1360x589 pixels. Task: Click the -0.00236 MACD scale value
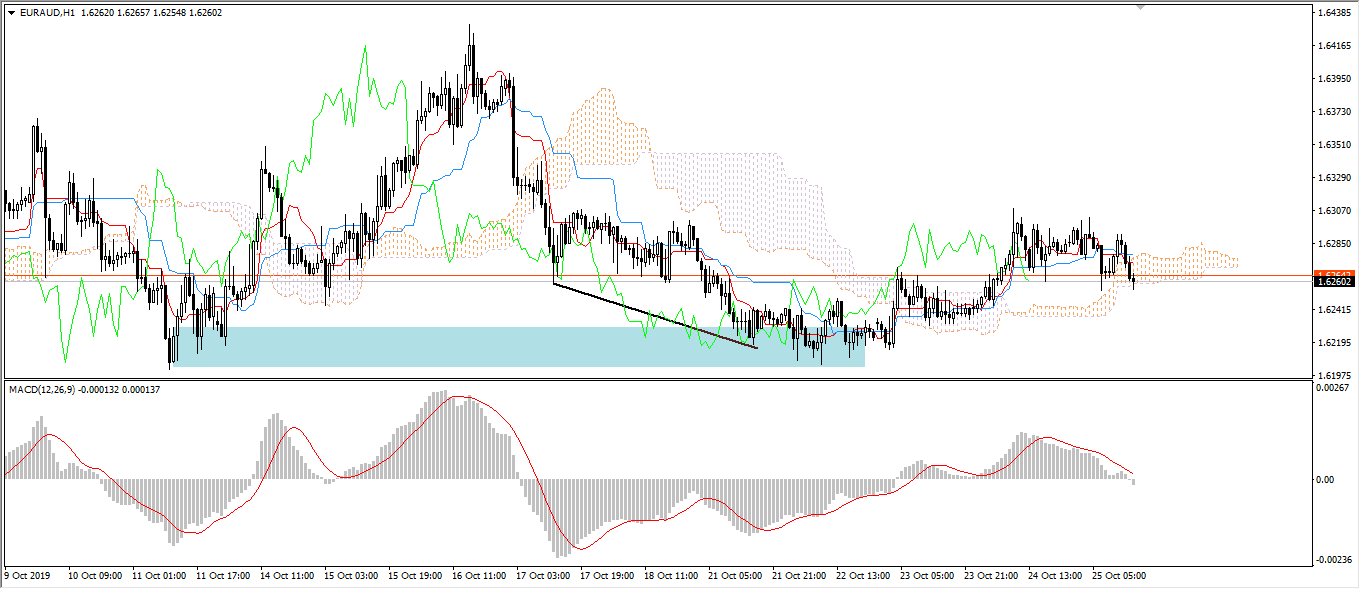click(x=1336, y=560)
